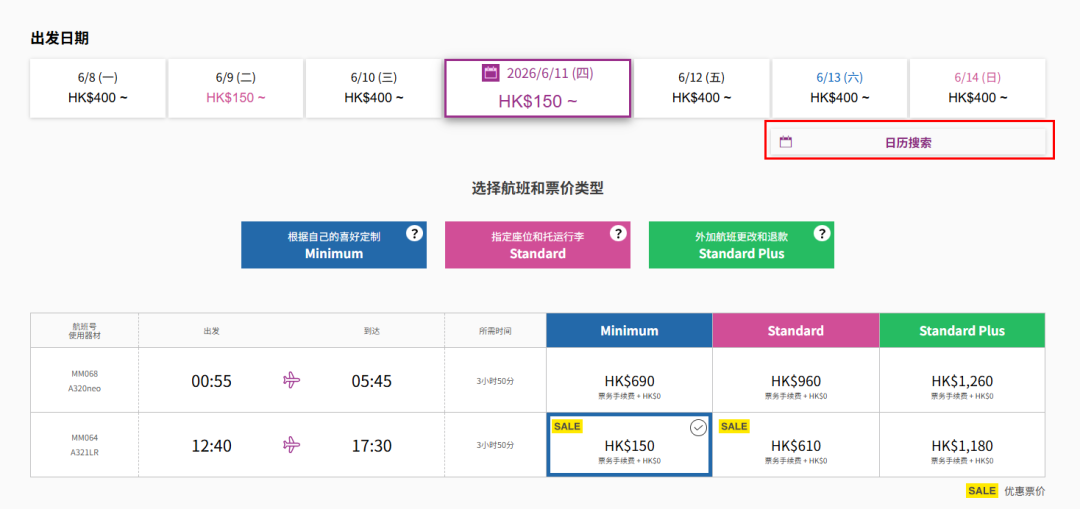Pick the 6/14 (日) date tab
1080x509 pixels.
coord(977,88)
